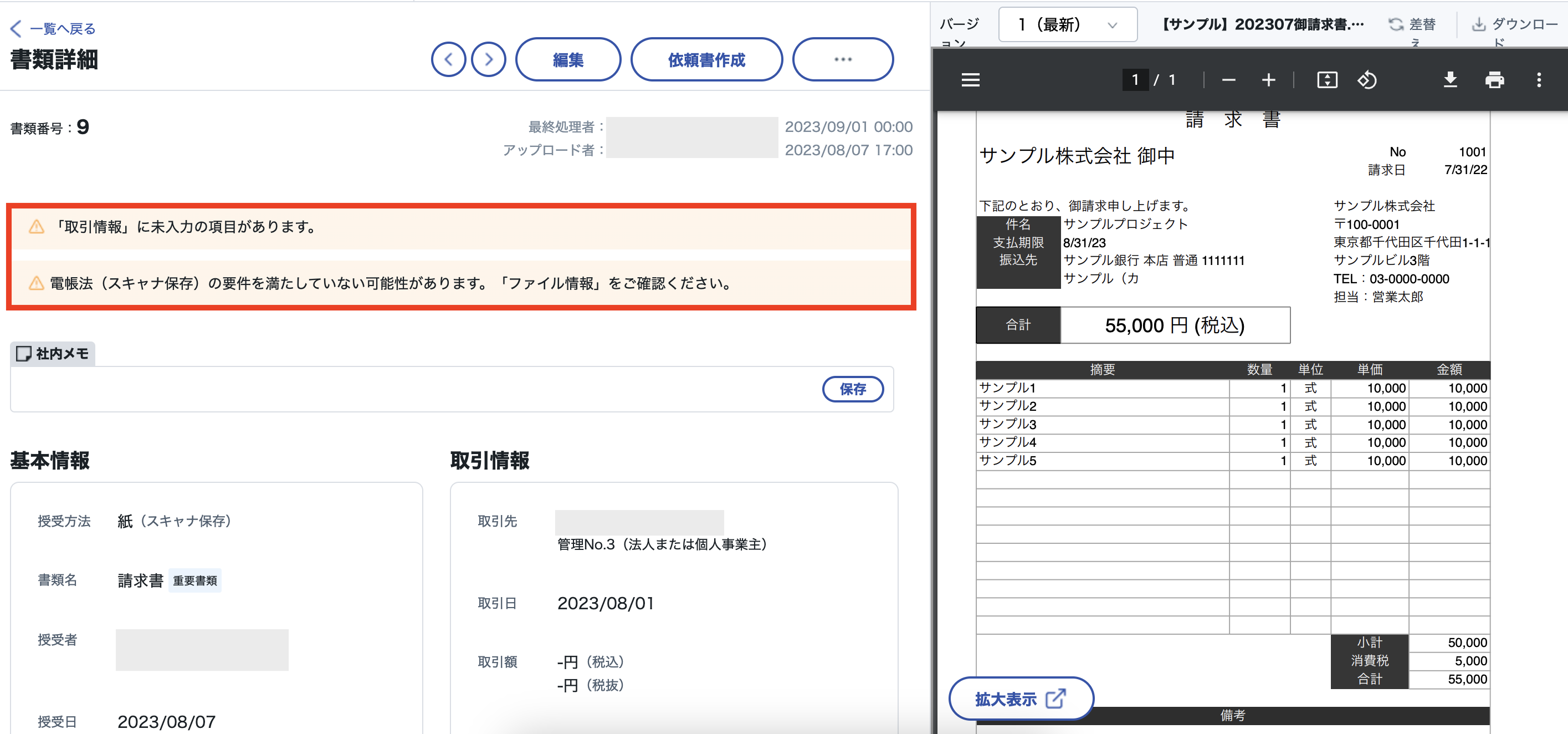The width and height of the screenshot is (1568, 734).
Task: Click the fit to page icon
Action: [1327, 80]
